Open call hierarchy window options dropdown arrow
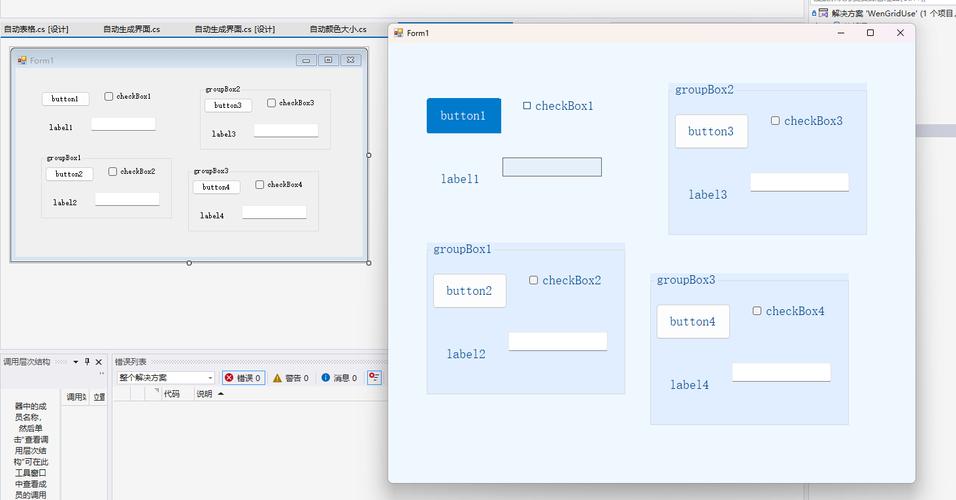The width and height of the screenshot is (956, 500). 75,362
